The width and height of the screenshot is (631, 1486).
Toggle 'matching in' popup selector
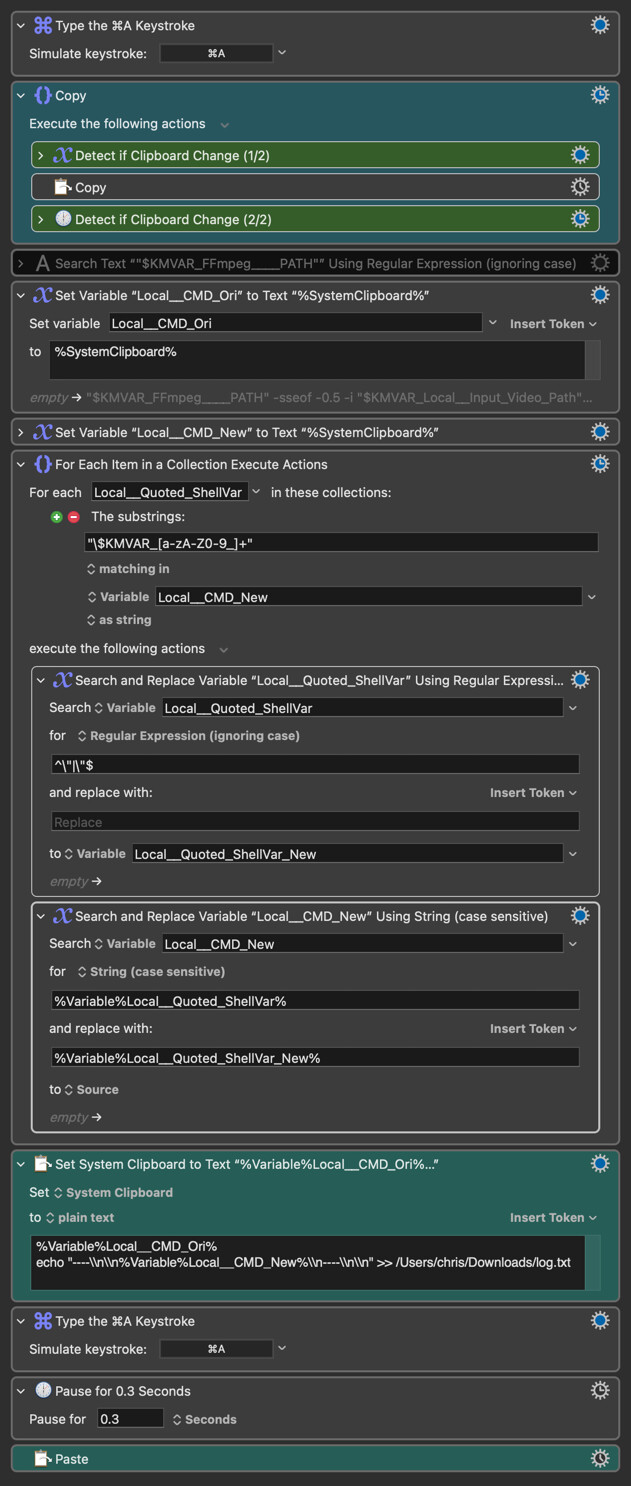click(128, 569)
